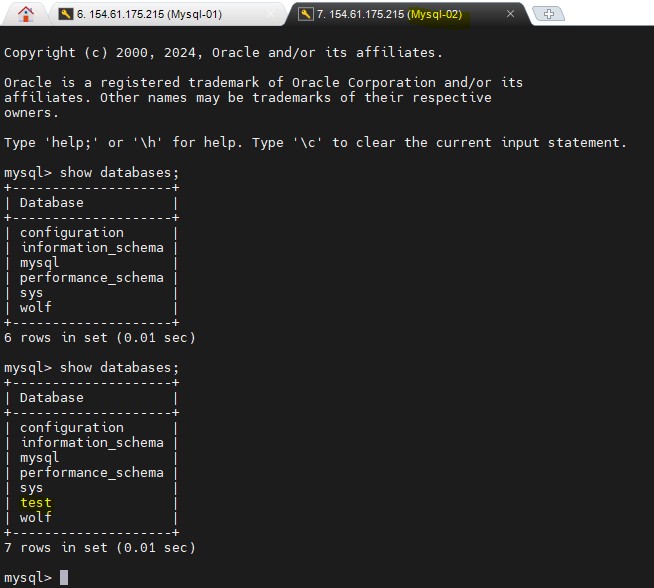This screenshot has width=654, height=588.
Task: Click 'sys' row in the first database list
Action: coord(31,293)
